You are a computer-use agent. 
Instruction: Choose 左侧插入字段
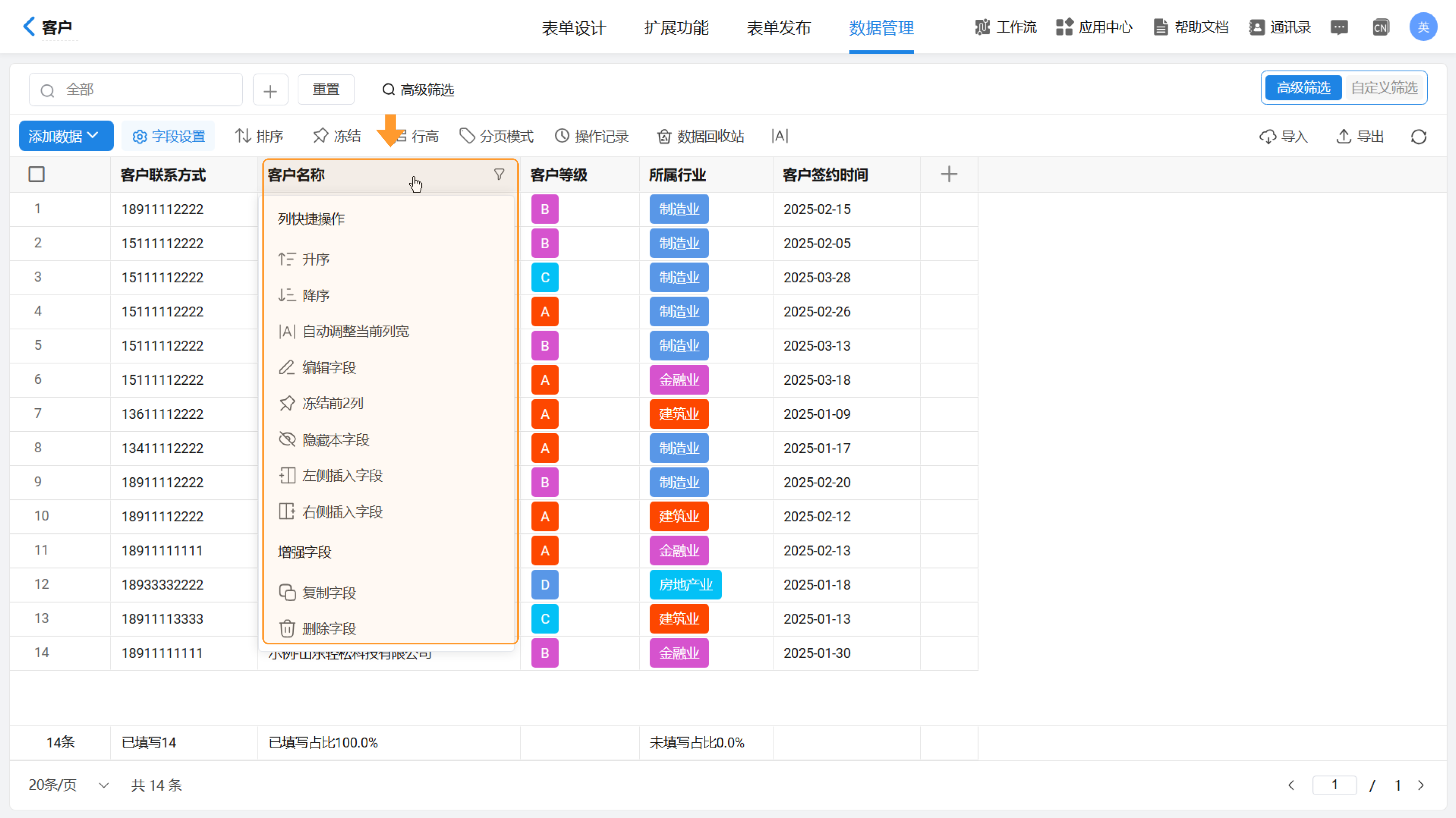click(331, 476)
